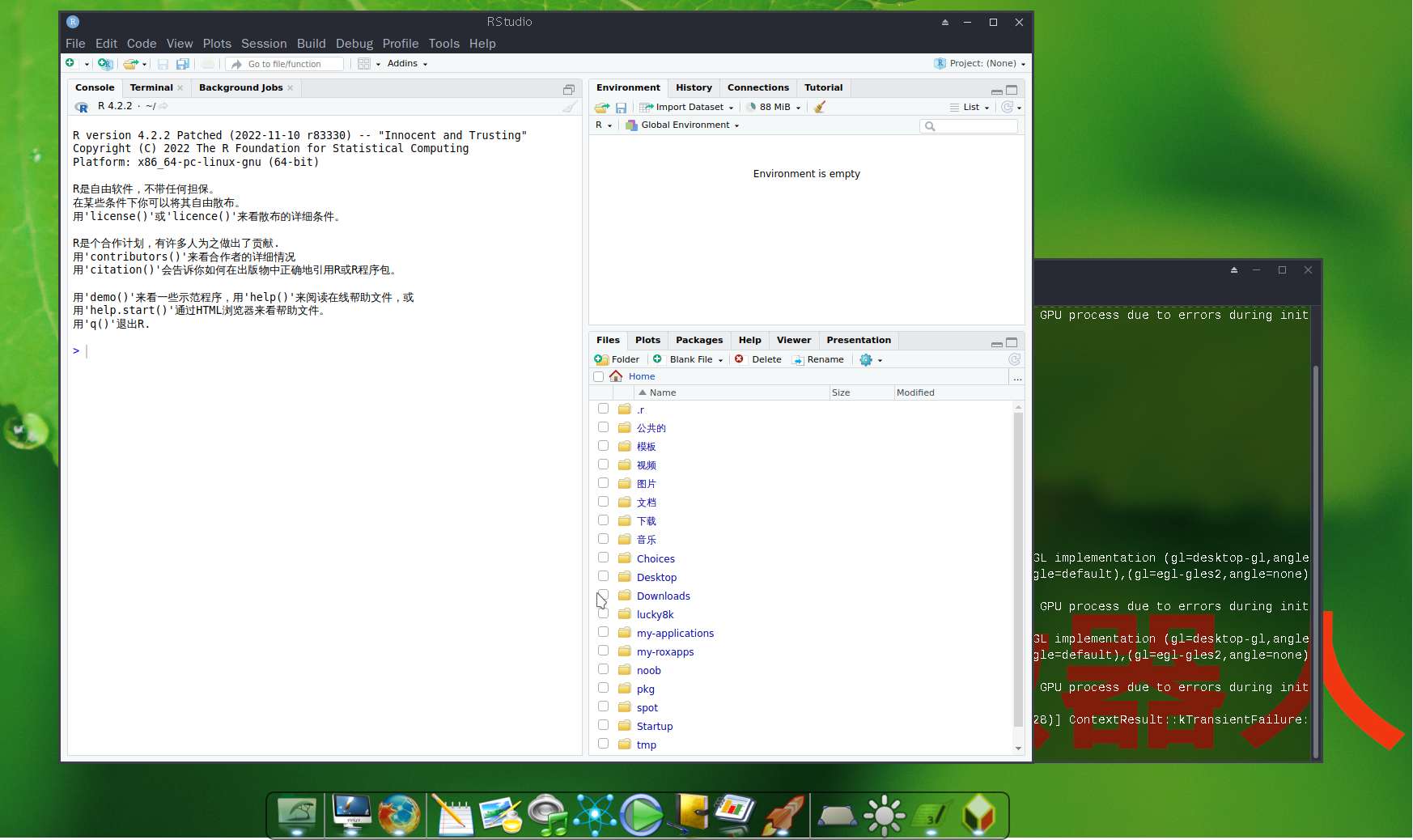
Task: Check the select-all checkbox beside Home
Action: pyautogui.click(x=599, y=377)
